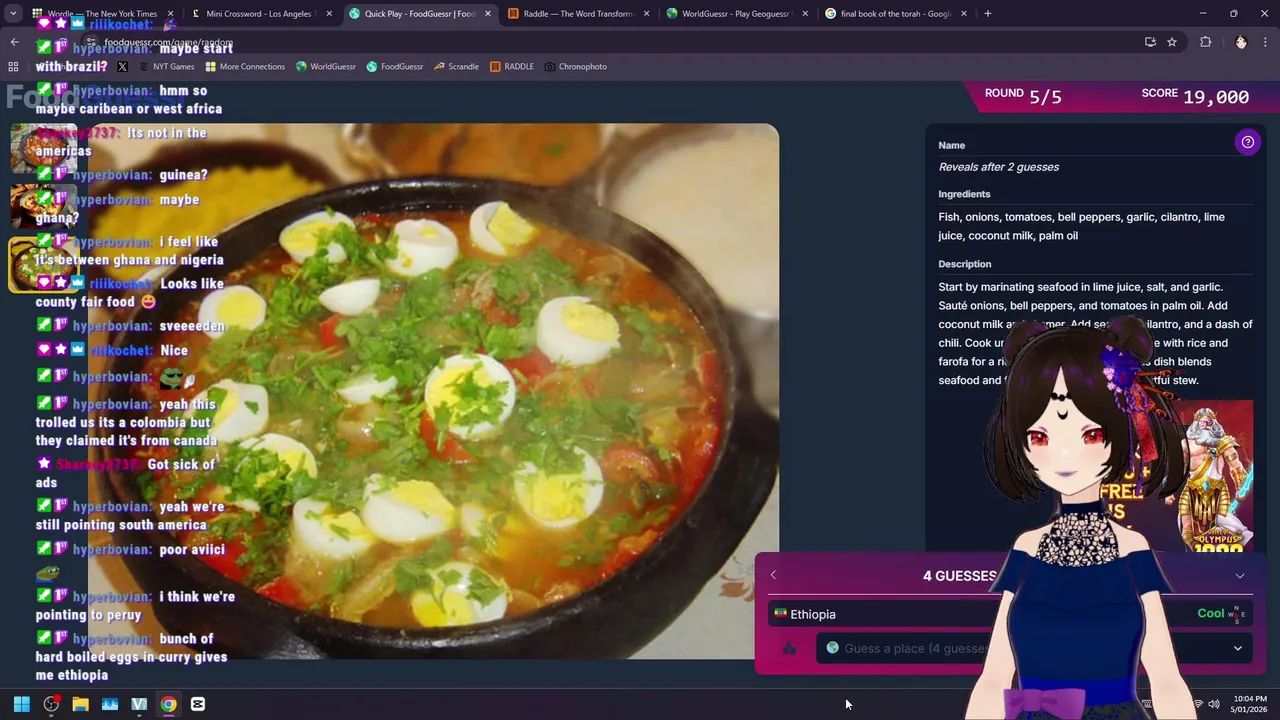Click the install app icon in address bar
The width and height of the screenshot is (1280, 720).
point(1150,42)
